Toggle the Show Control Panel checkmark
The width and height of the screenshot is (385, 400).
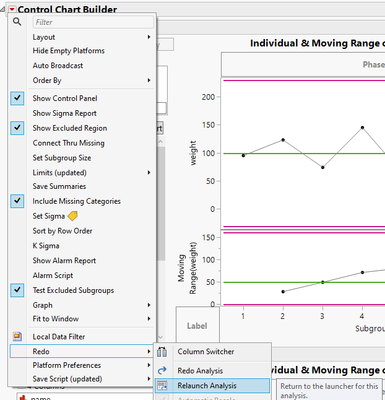coord(17,98)
